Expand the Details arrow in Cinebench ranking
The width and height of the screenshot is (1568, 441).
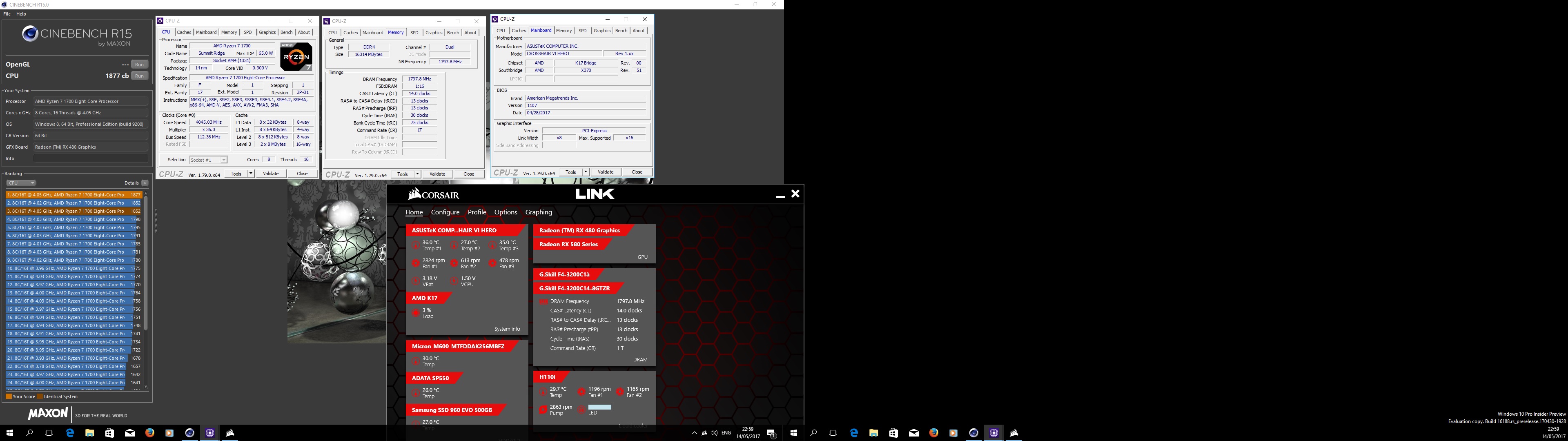[145, 183]
